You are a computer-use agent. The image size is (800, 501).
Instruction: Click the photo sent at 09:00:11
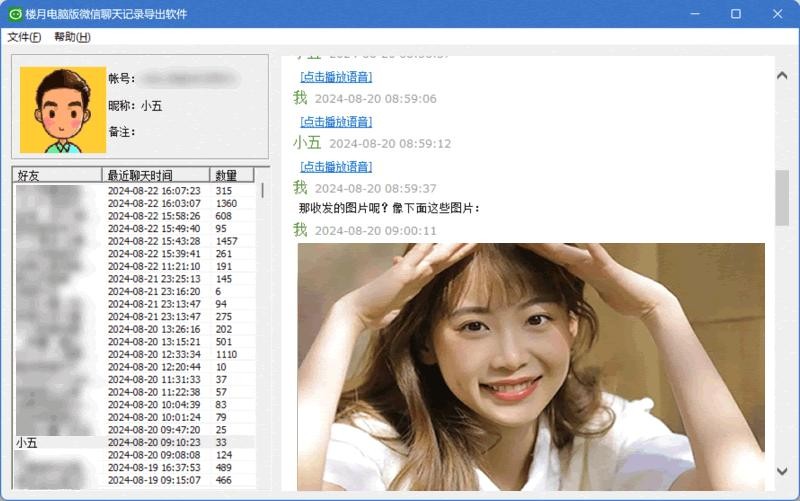pyautogui.click(x=530, y=365)
